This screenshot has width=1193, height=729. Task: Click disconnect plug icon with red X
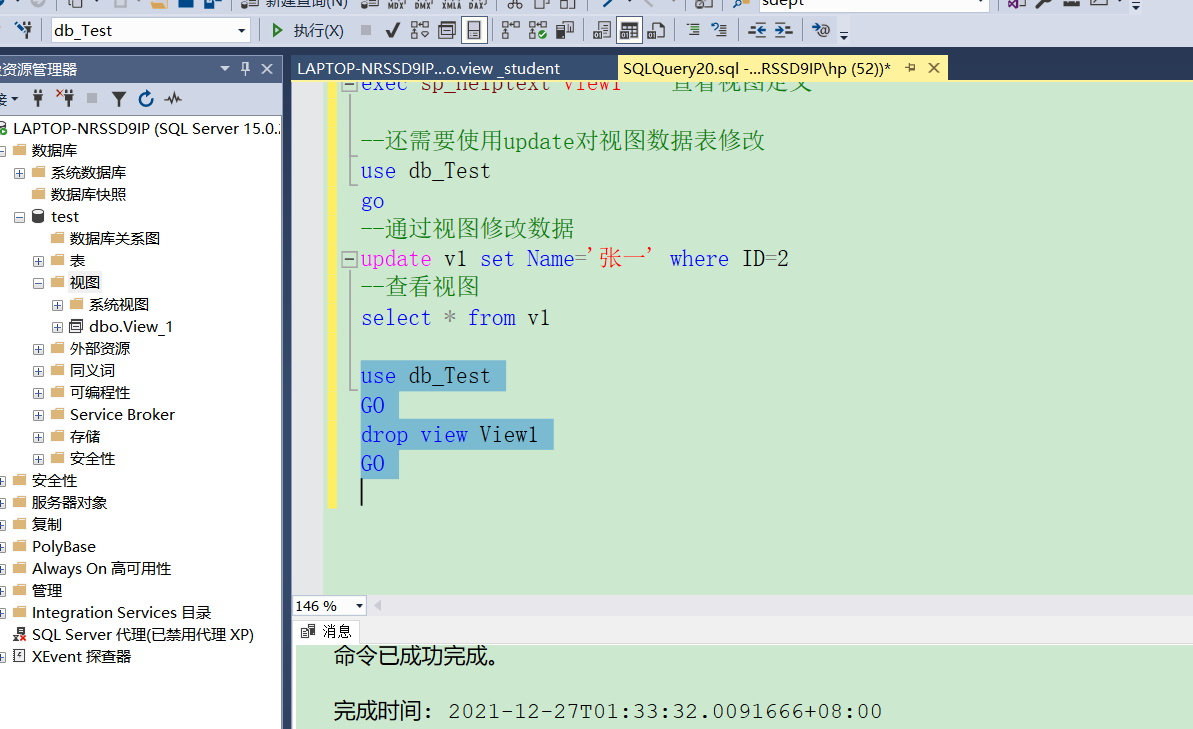(65, 98)
